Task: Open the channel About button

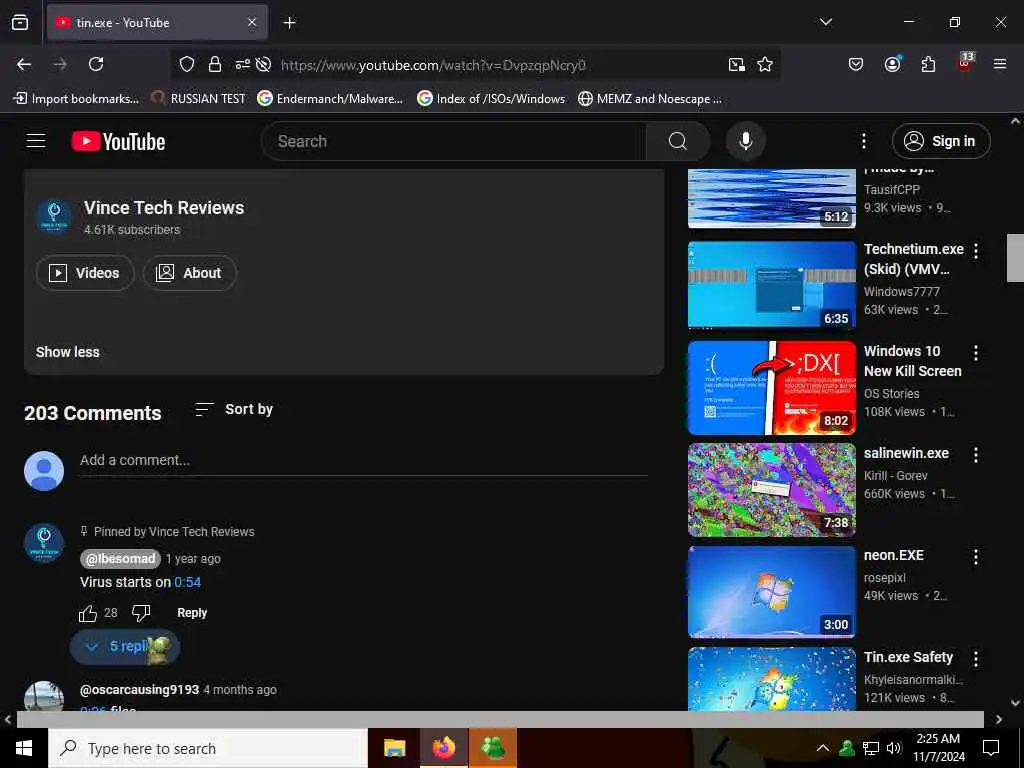Action: click(189, 273)
